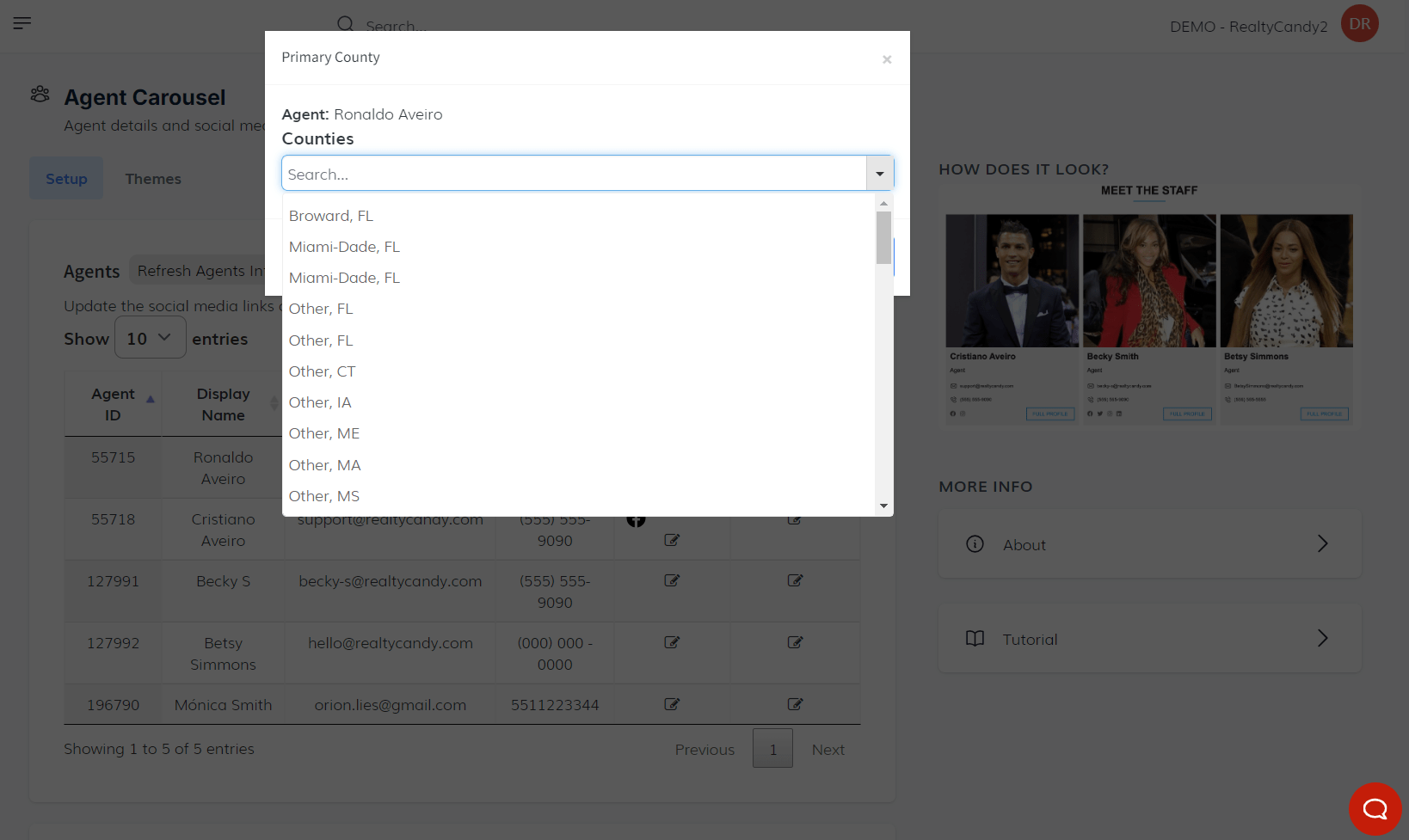Close the Primary County dialog

(x=887, y=59)
